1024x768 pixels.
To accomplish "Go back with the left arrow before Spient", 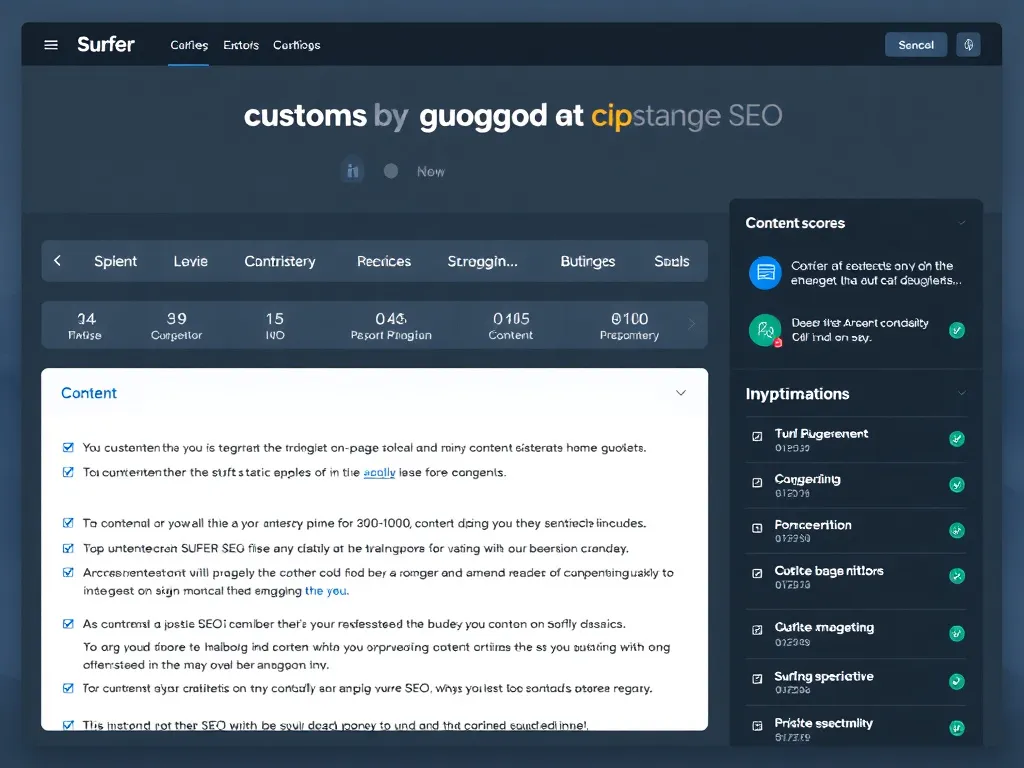I will 57,261.
